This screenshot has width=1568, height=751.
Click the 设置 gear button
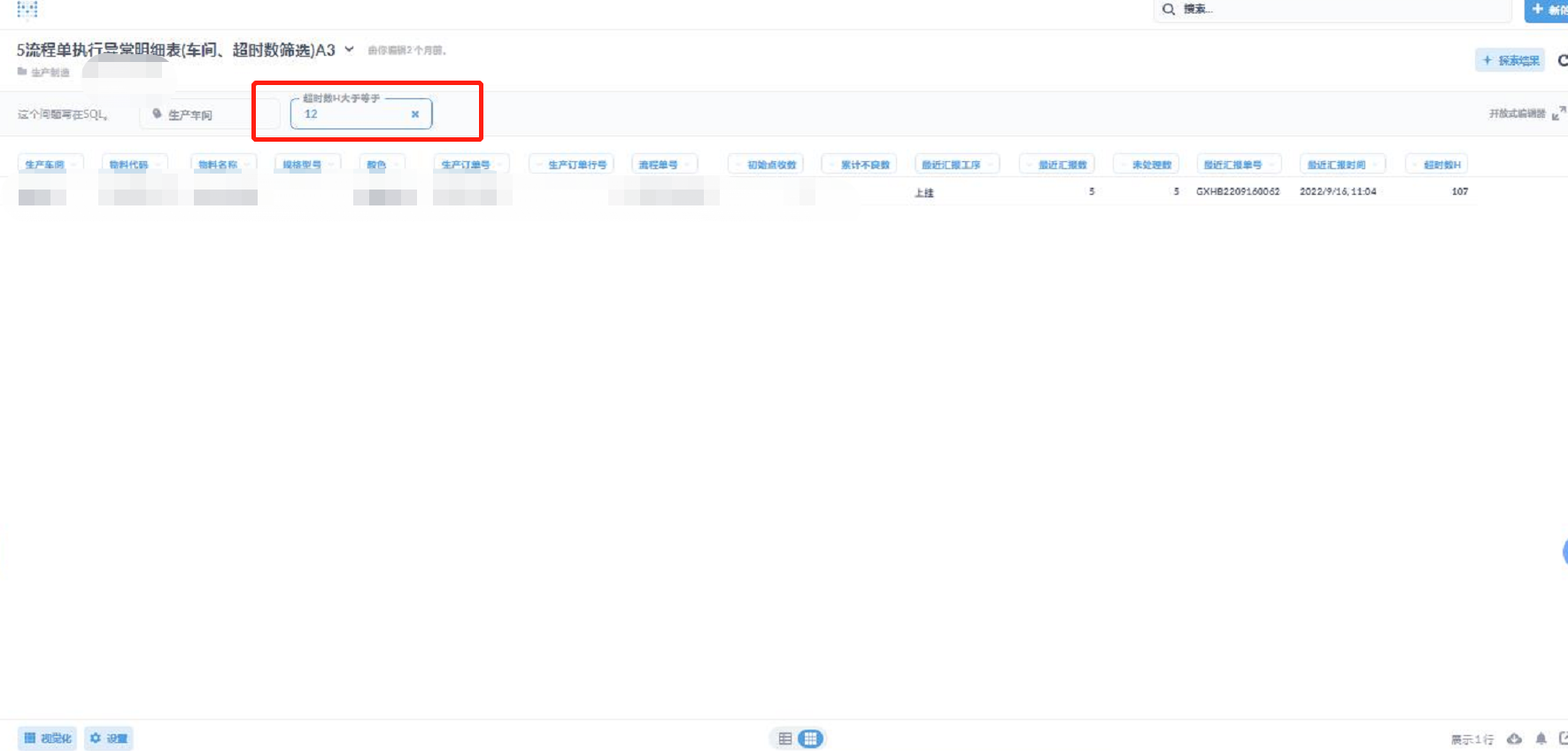[109, 739]
